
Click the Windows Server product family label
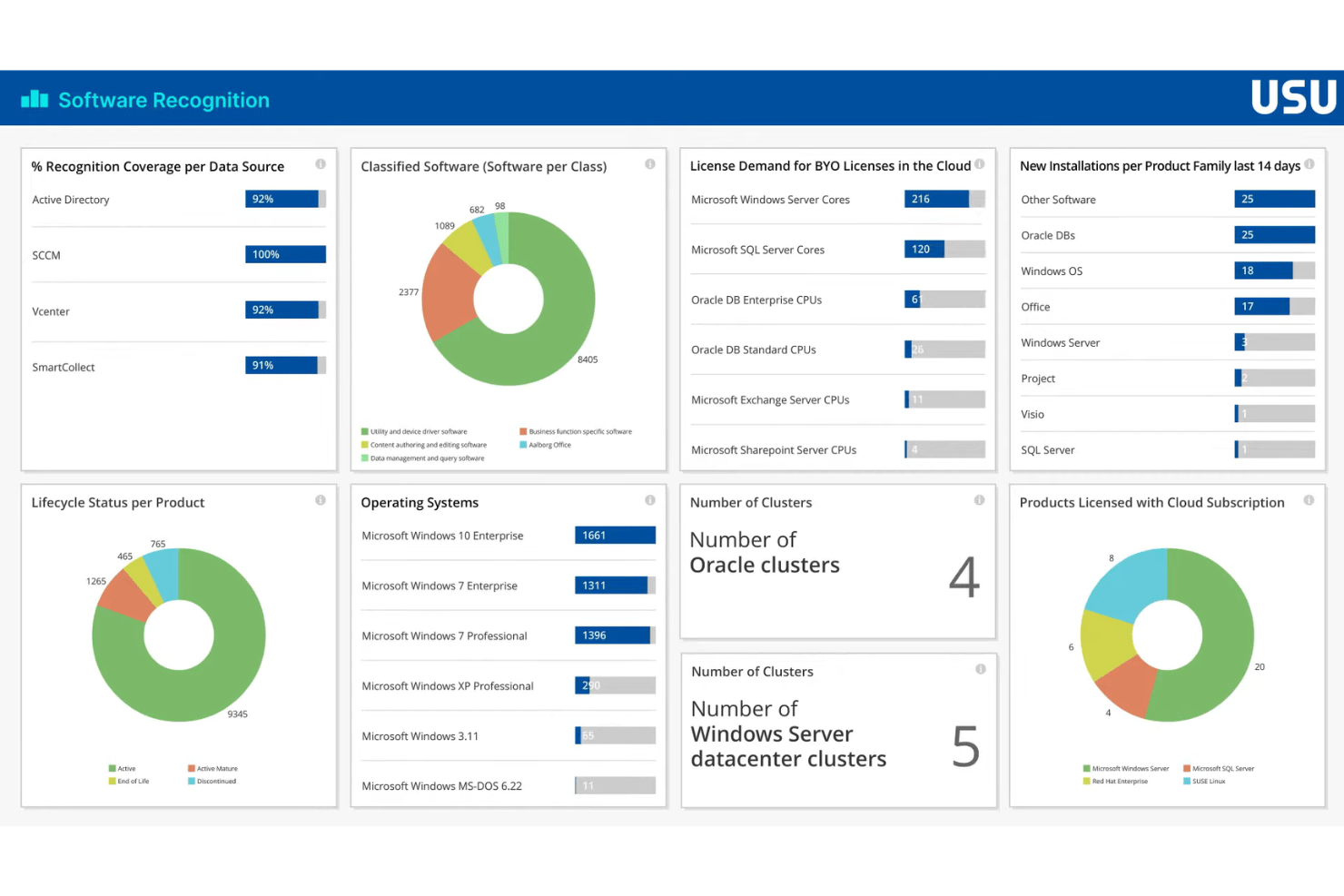(1060, 342)
